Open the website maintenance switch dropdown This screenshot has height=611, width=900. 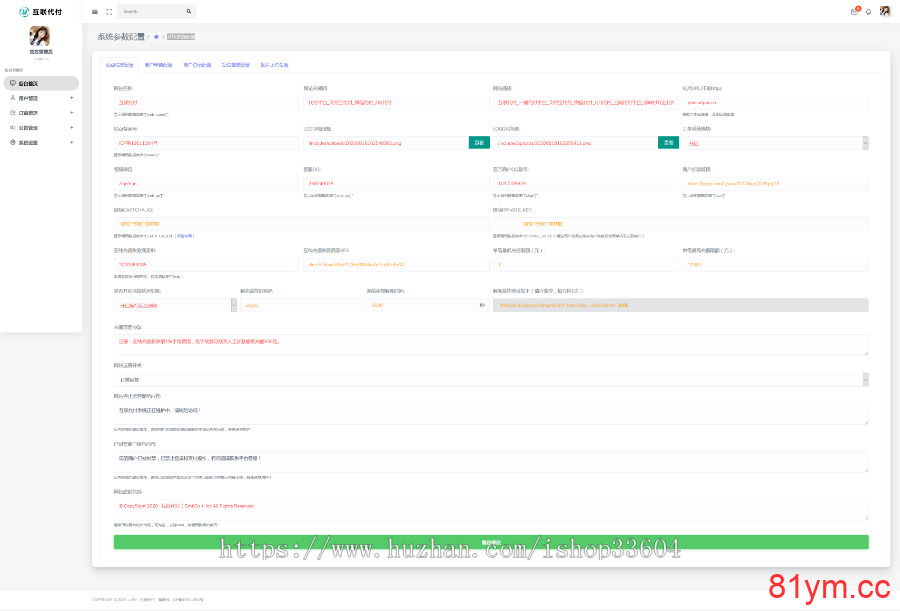(490, 379)
